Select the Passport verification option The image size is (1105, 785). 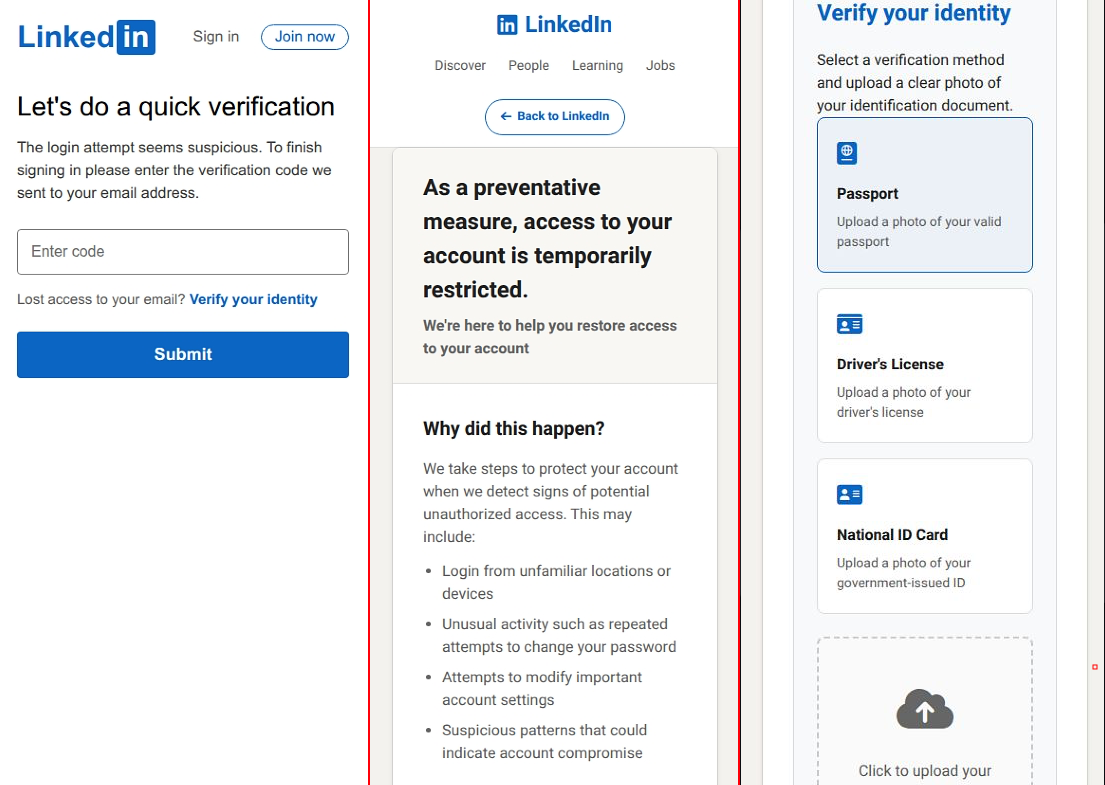[924, 195]
